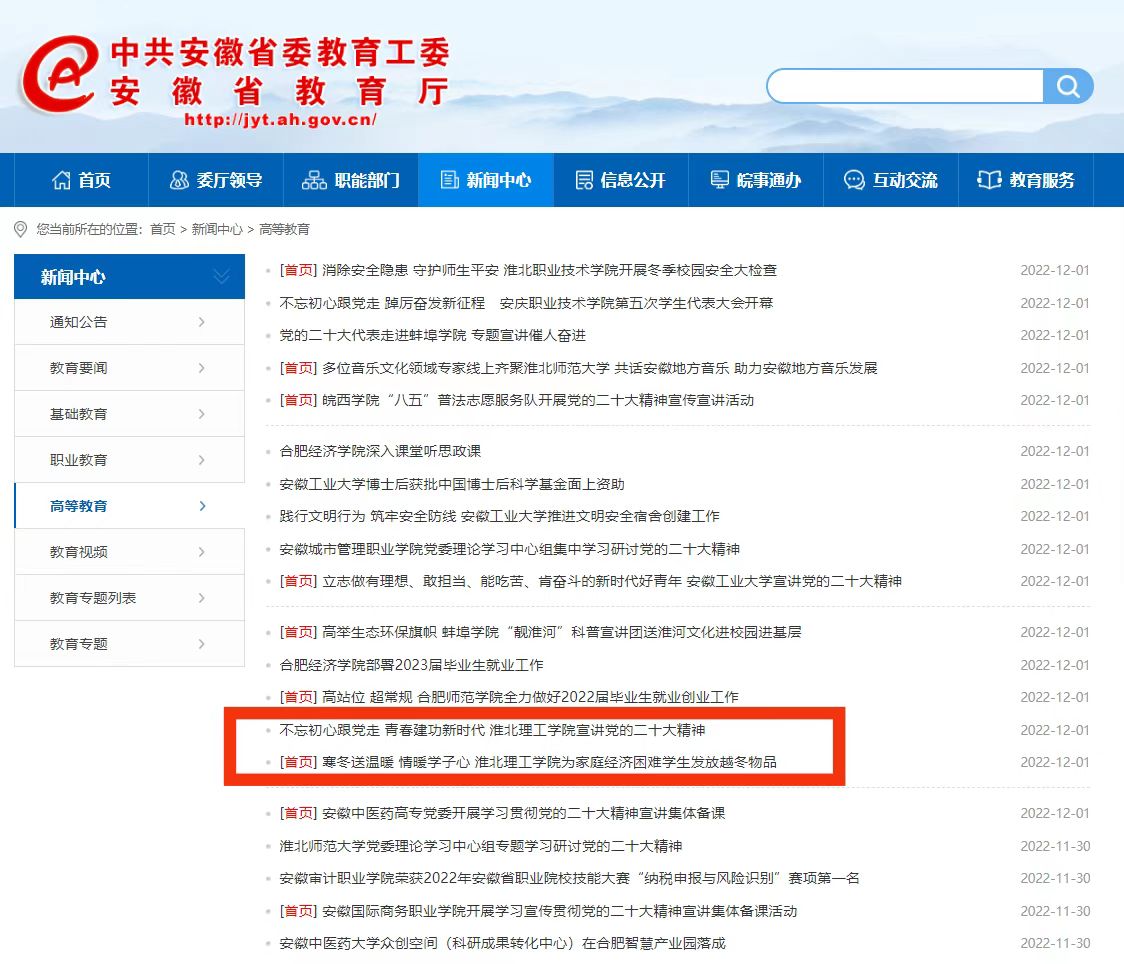Click the home icon beside 首页

click(x=62, y=180)
